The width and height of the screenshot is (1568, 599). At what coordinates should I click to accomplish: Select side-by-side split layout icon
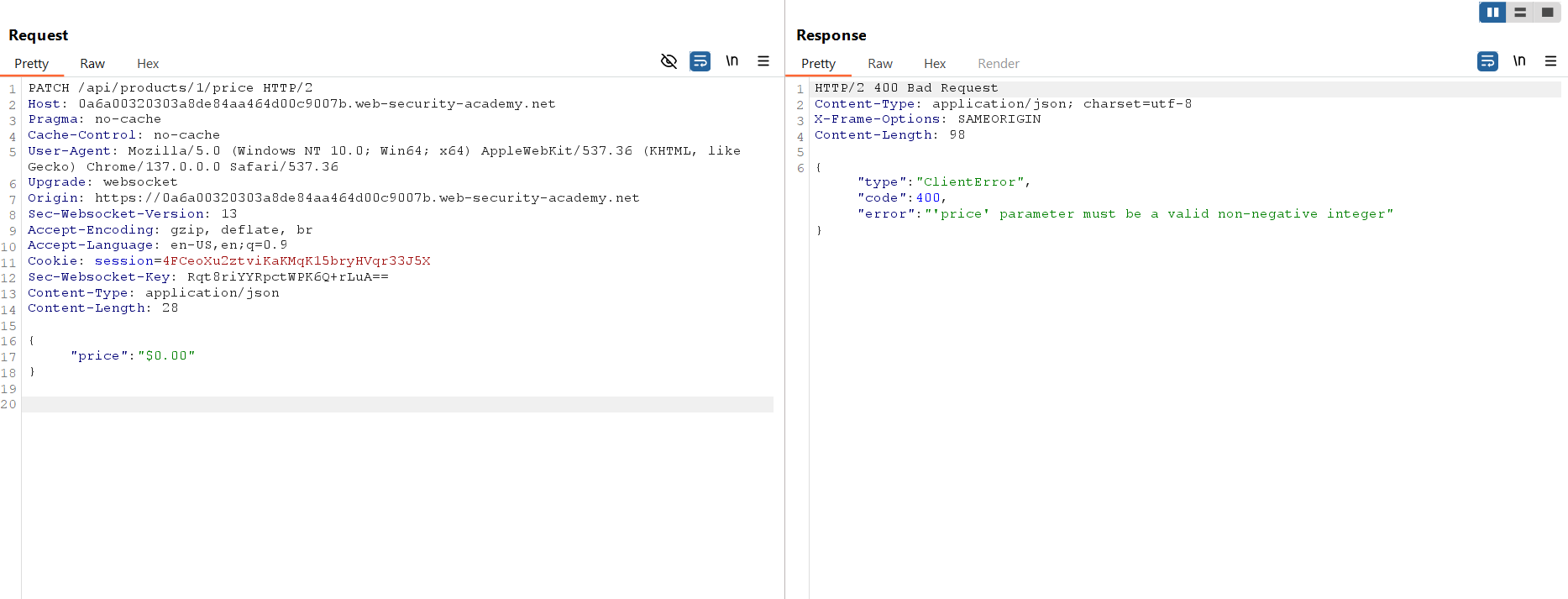1492,13
